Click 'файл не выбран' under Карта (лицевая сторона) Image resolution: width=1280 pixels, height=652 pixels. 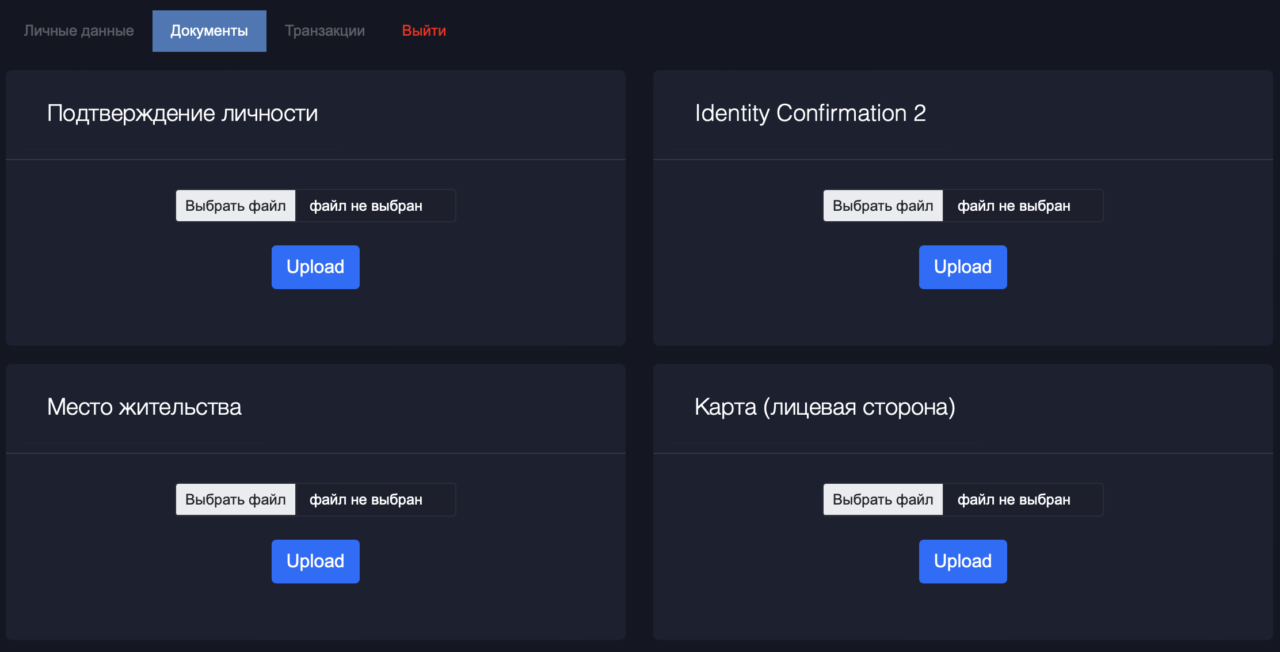[1014, 500]
